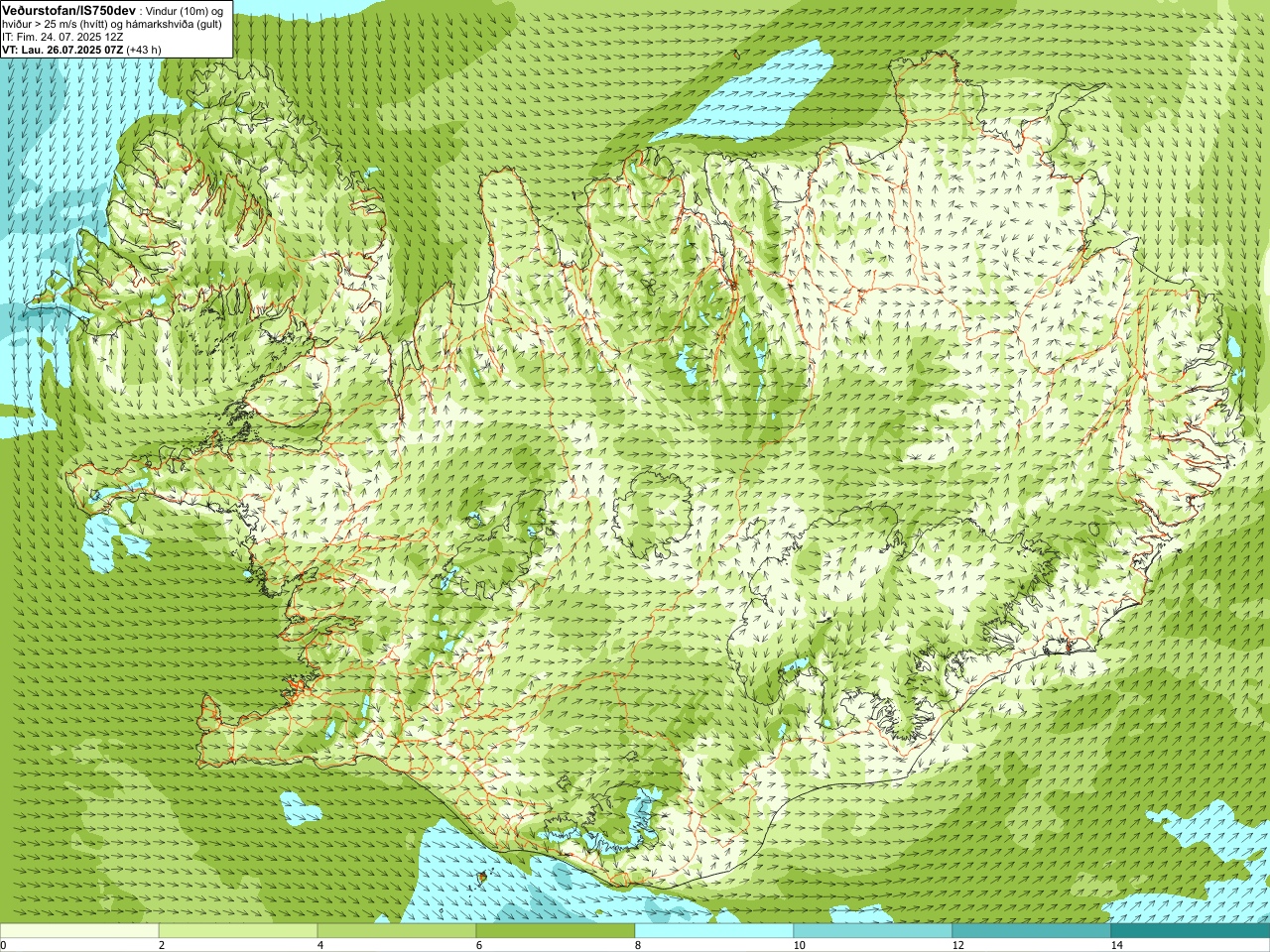Select the olive green 6–8 legend swatch
This screenshot has height=952, width=1270.
coord(556,931)
